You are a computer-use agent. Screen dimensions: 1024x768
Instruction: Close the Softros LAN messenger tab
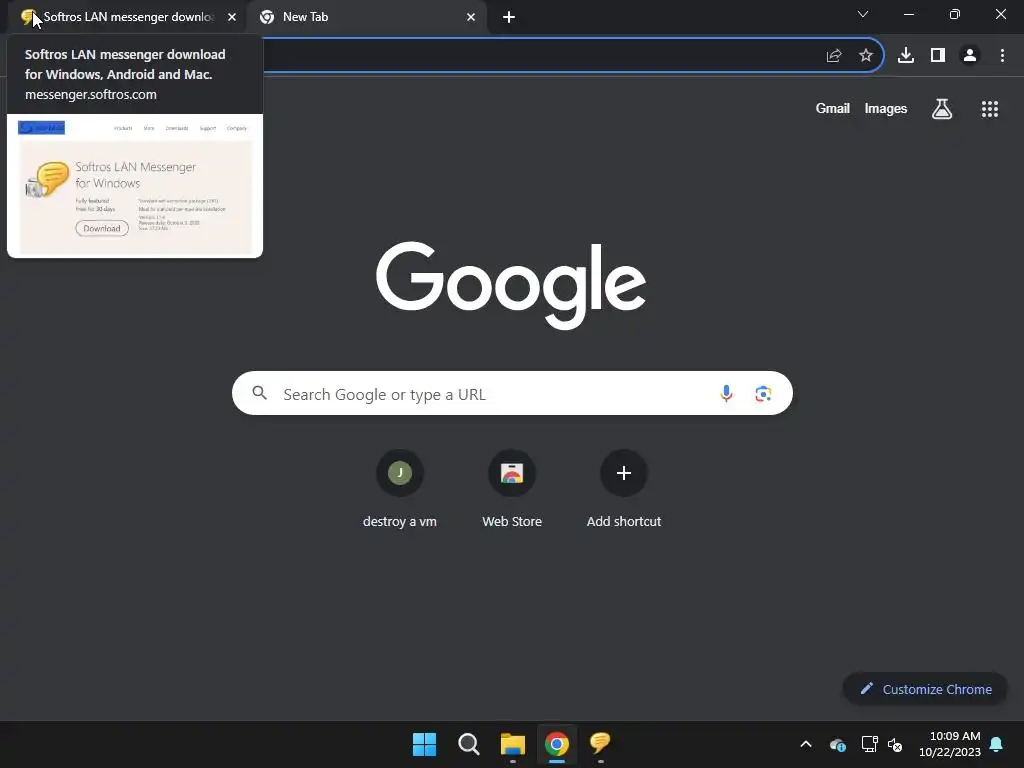coord(232,17)
